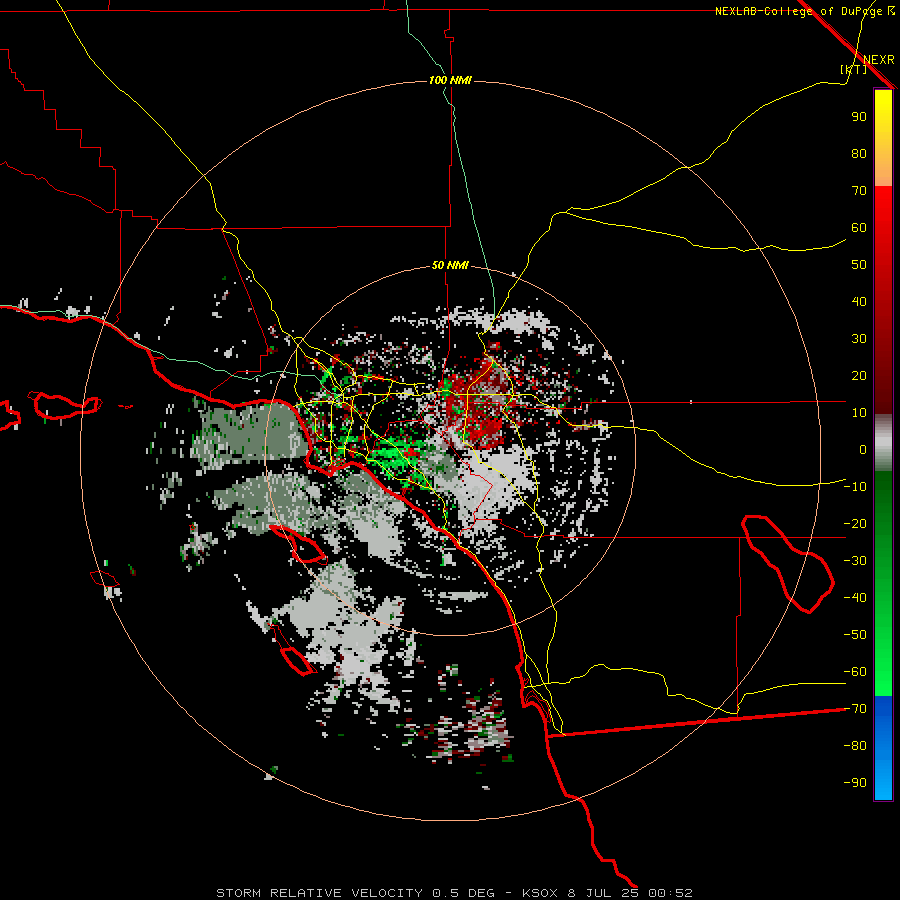Click the -60 value on the velocity scale
The width and height of the screenshot is (900, 900).
855,672
